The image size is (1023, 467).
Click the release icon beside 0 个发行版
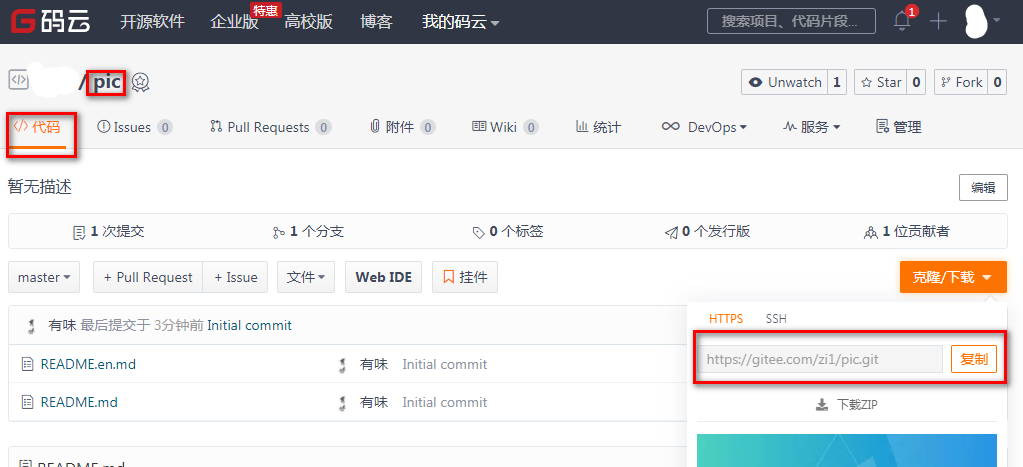tap(671, 232)
